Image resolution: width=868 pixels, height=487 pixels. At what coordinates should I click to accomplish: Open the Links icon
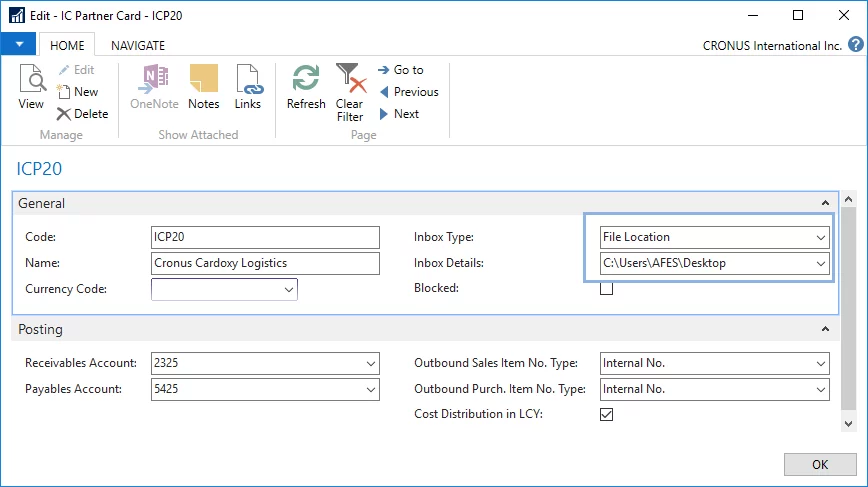tap(247, 86)
